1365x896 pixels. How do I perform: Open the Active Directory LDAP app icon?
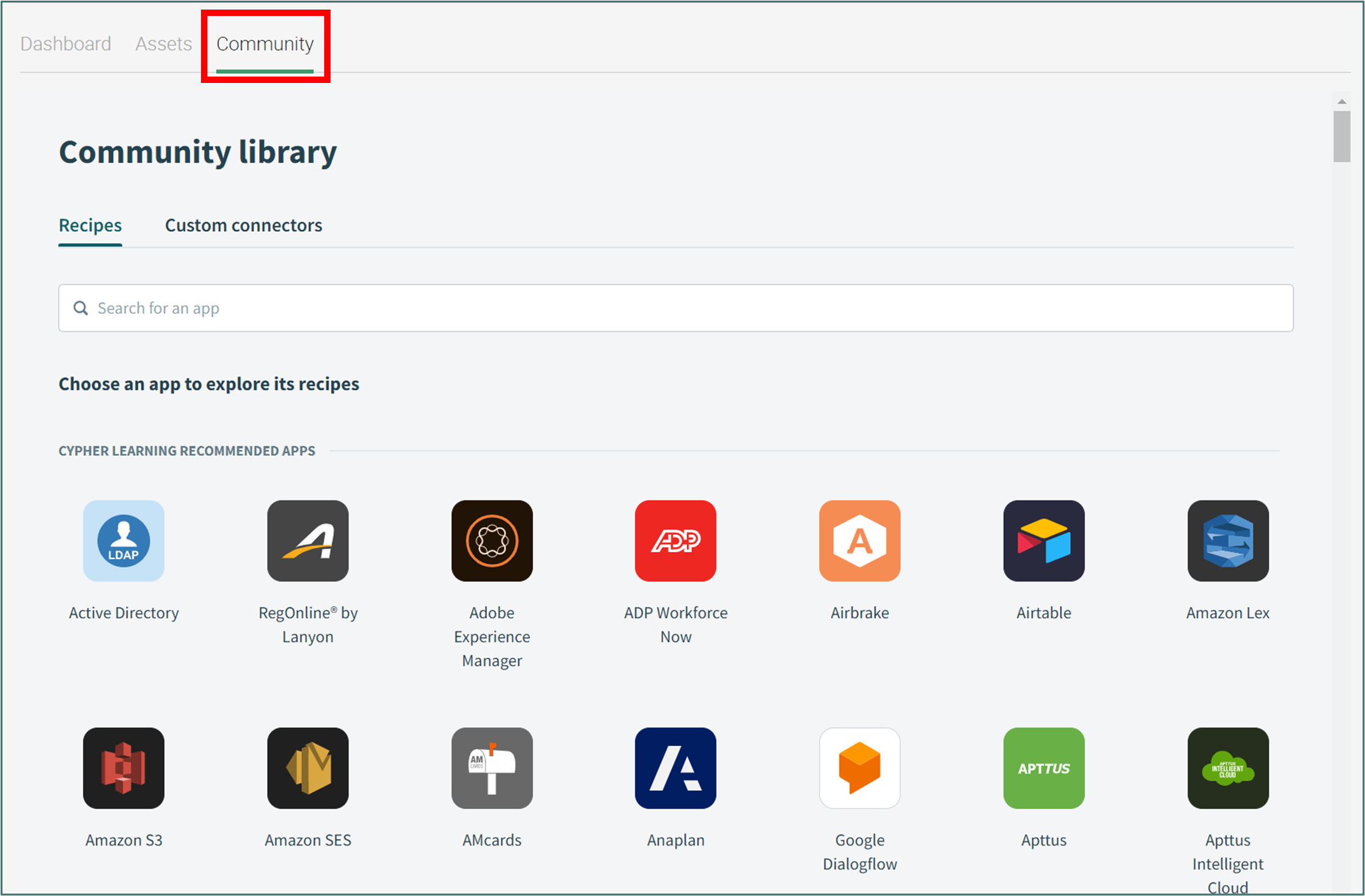[x=124, y=541]
